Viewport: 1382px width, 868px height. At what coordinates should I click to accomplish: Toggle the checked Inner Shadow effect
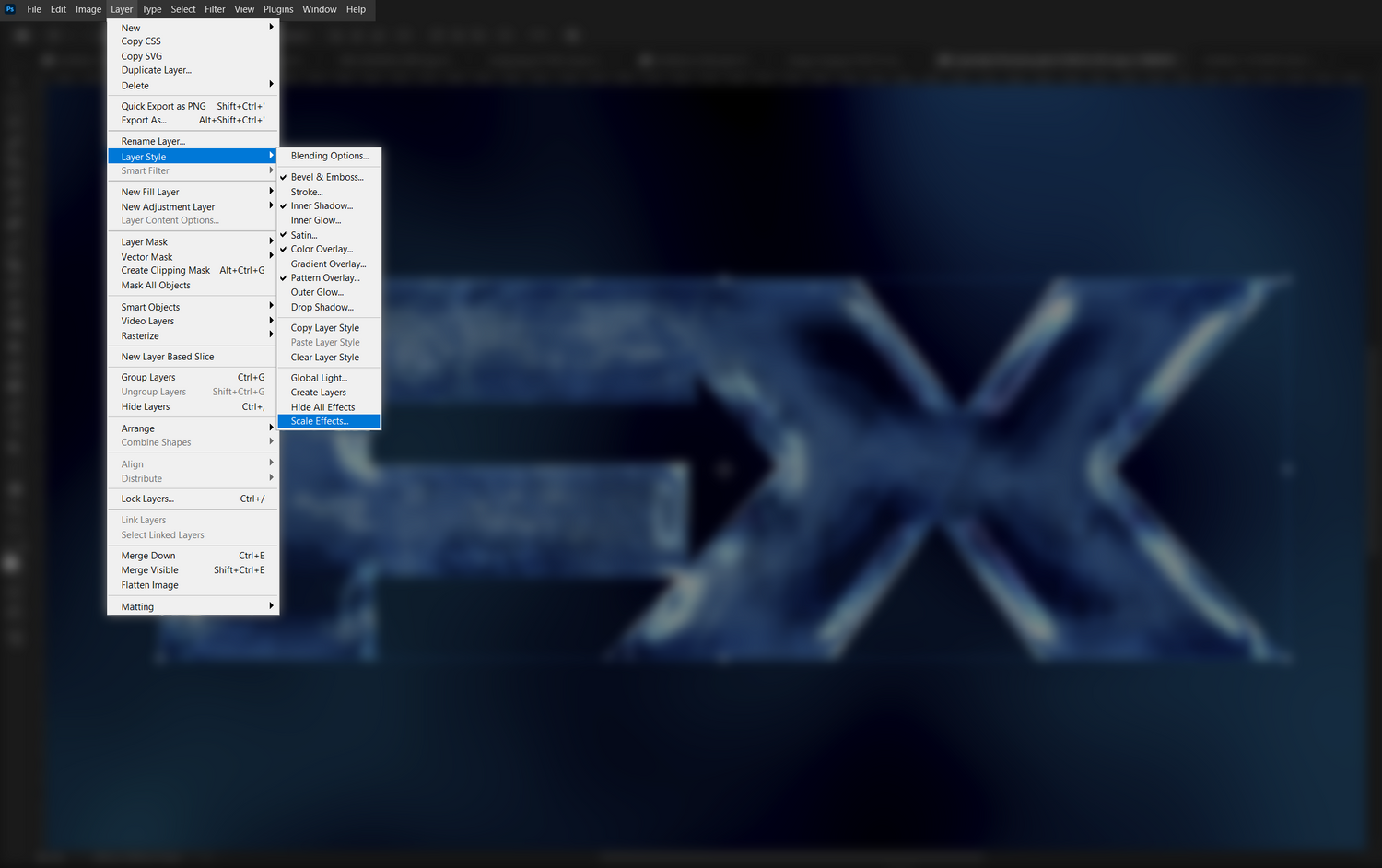point(329,206)
